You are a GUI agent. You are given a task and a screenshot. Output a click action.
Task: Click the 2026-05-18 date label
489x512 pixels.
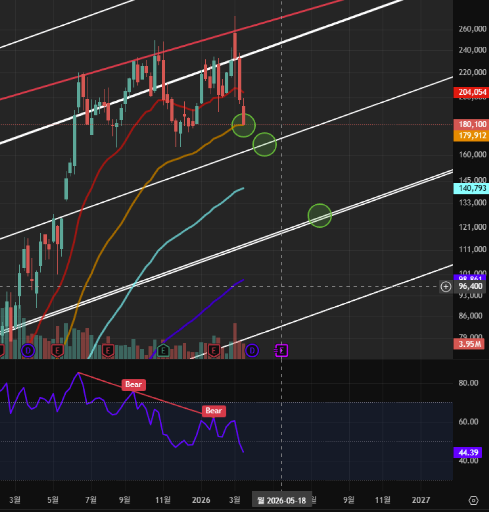(x=282, y=500)
